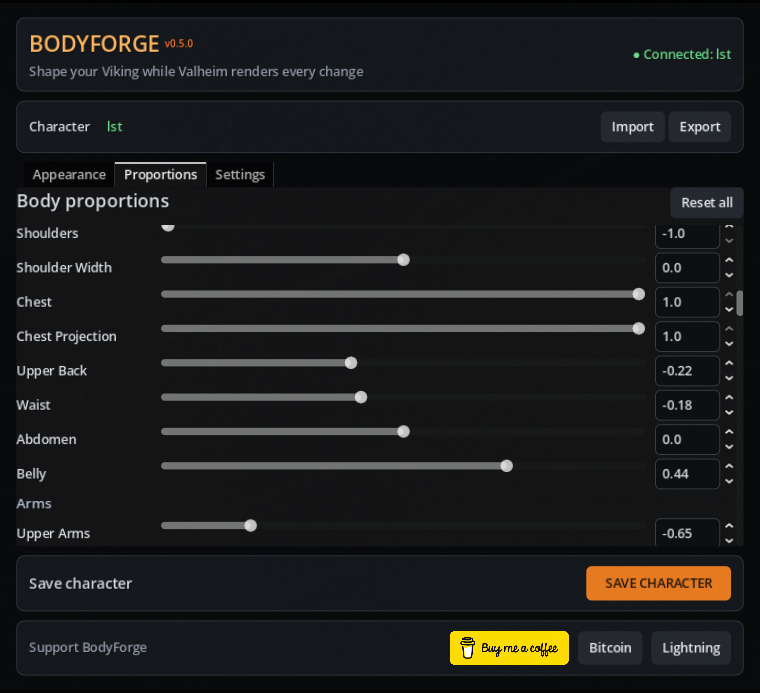Click the Chest slider handle

click(x=639, y=294)
